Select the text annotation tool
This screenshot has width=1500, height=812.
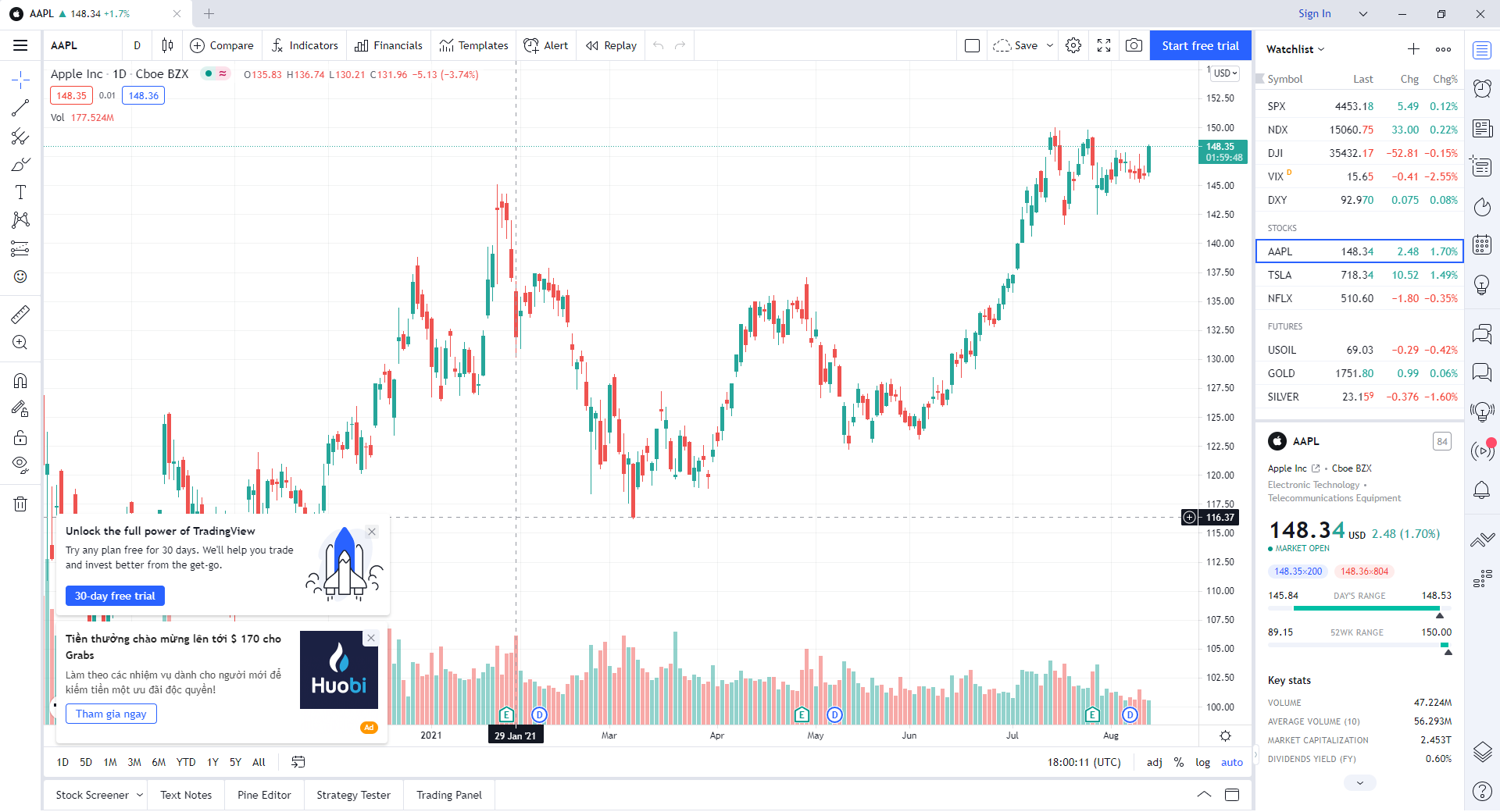click(x=20, y=193)
